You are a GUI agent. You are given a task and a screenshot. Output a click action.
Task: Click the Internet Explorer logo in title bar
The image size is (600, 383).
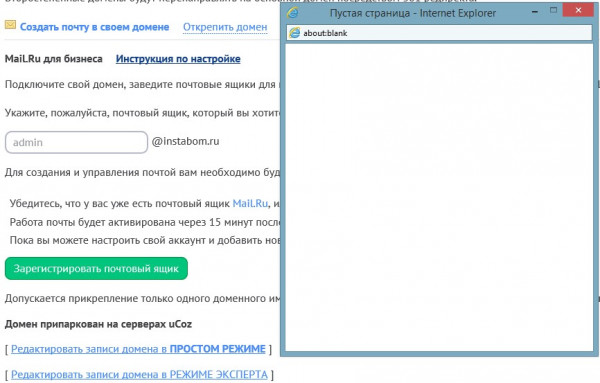[x=293, y=13]
